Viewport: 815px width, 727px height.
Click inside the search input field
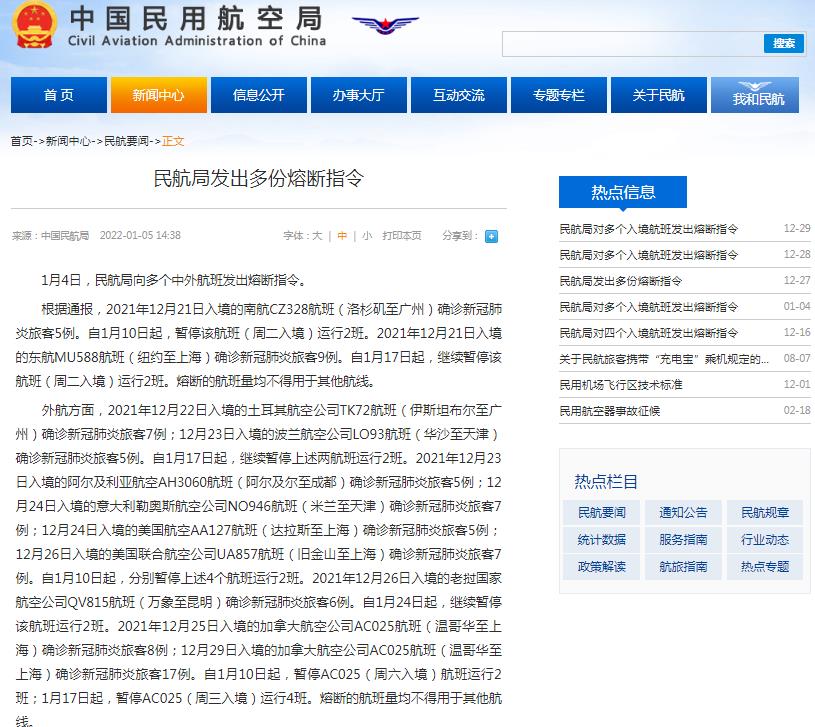[632, 44]
